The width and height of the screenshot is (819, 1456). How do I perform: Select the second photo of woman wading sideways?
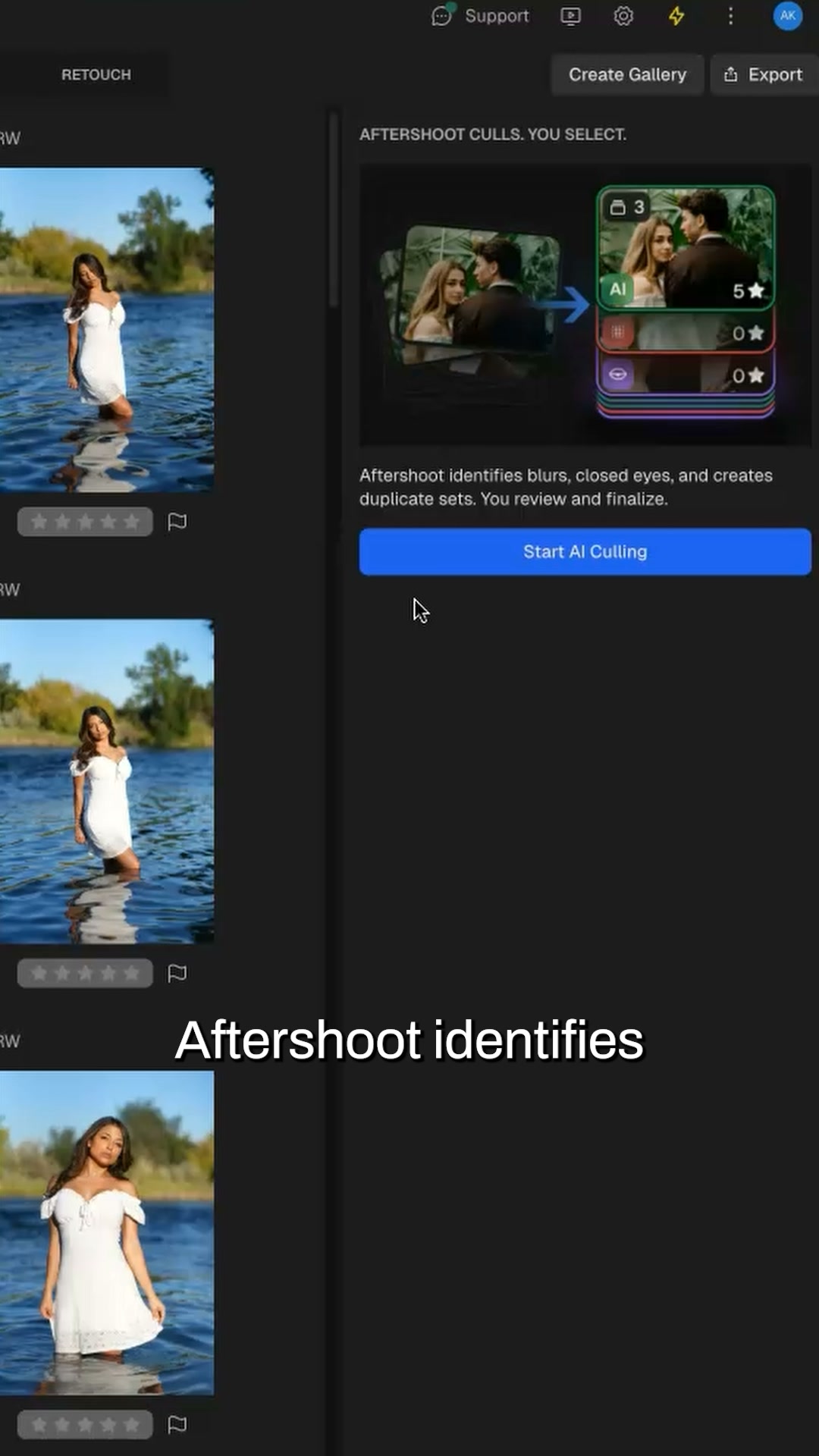[107, 781]
